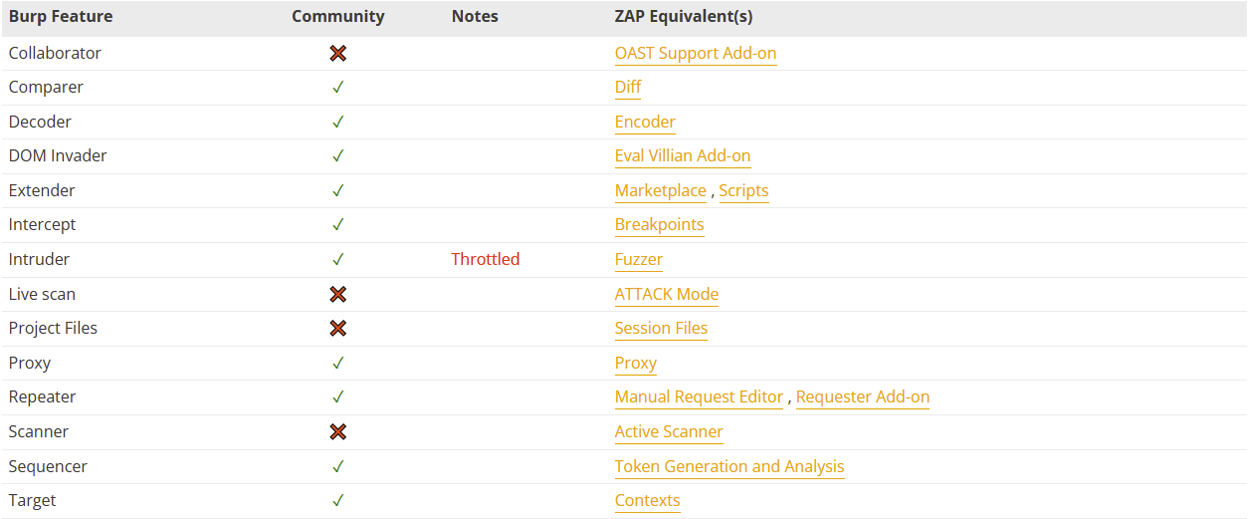This screenshot has width=1248, height=519.
Task: Follow the Eval Villian Add-on link
Action: [682, 156]
